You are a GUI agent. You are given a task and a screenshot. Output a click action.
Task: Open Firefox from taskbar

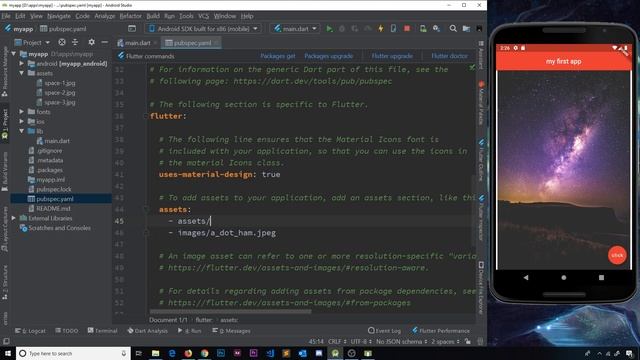(x=188, y=353)
